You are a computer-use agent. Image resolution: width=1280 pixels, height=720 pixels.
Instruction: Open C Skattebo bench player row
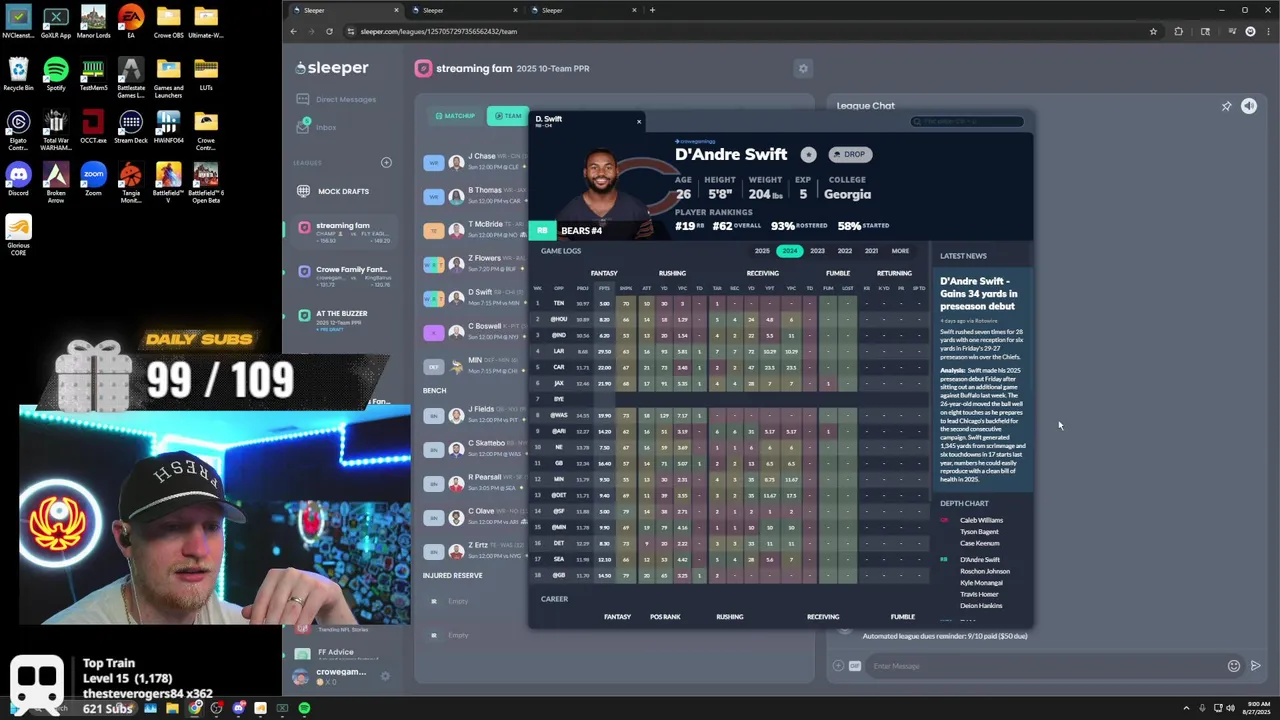pyautogui.click(x=476, y=449)
